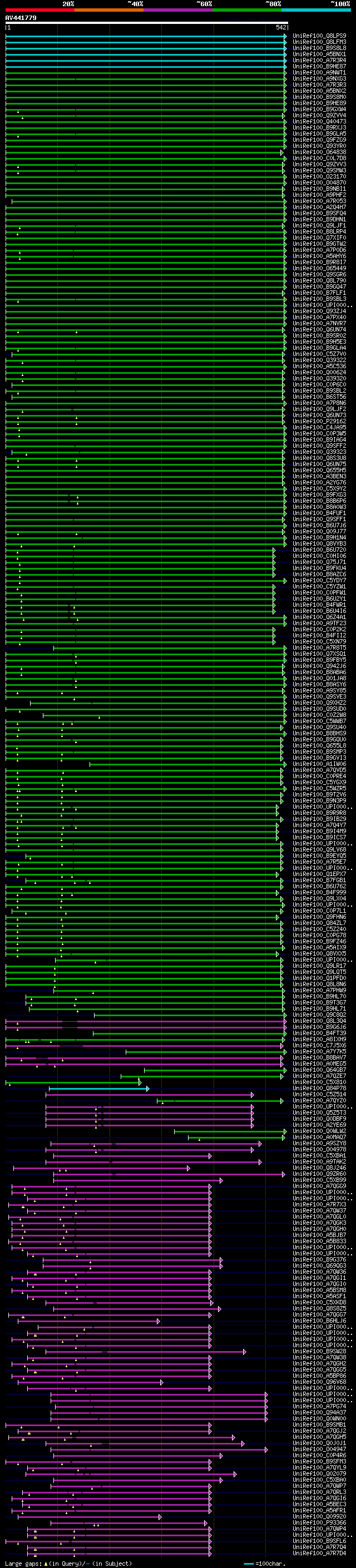Click the arrowhead ending the Q0WN00 bar

click(x=266, y=1419)
